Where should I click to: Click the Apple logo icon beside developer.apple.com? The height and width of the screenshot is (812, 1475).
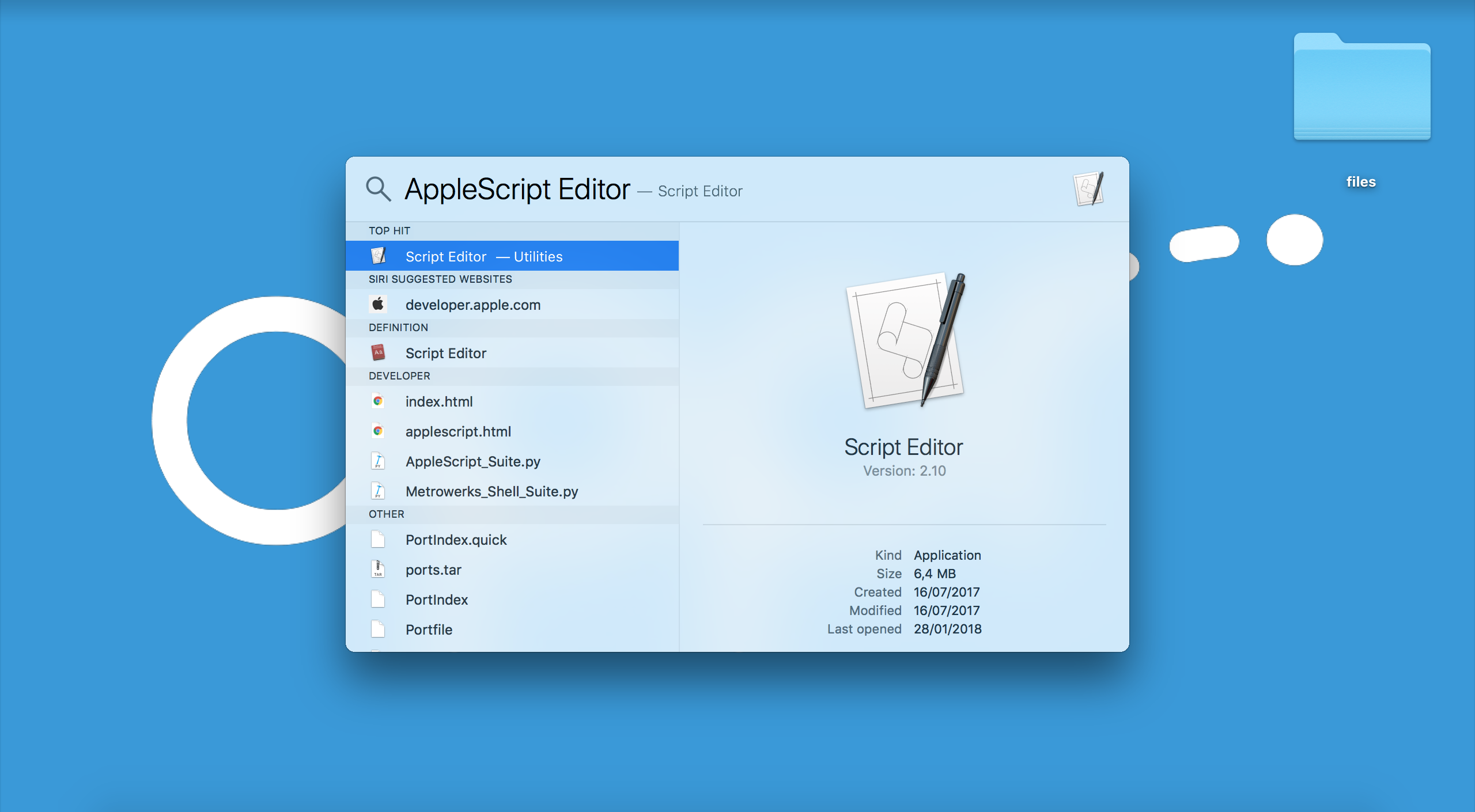point(378,304)
